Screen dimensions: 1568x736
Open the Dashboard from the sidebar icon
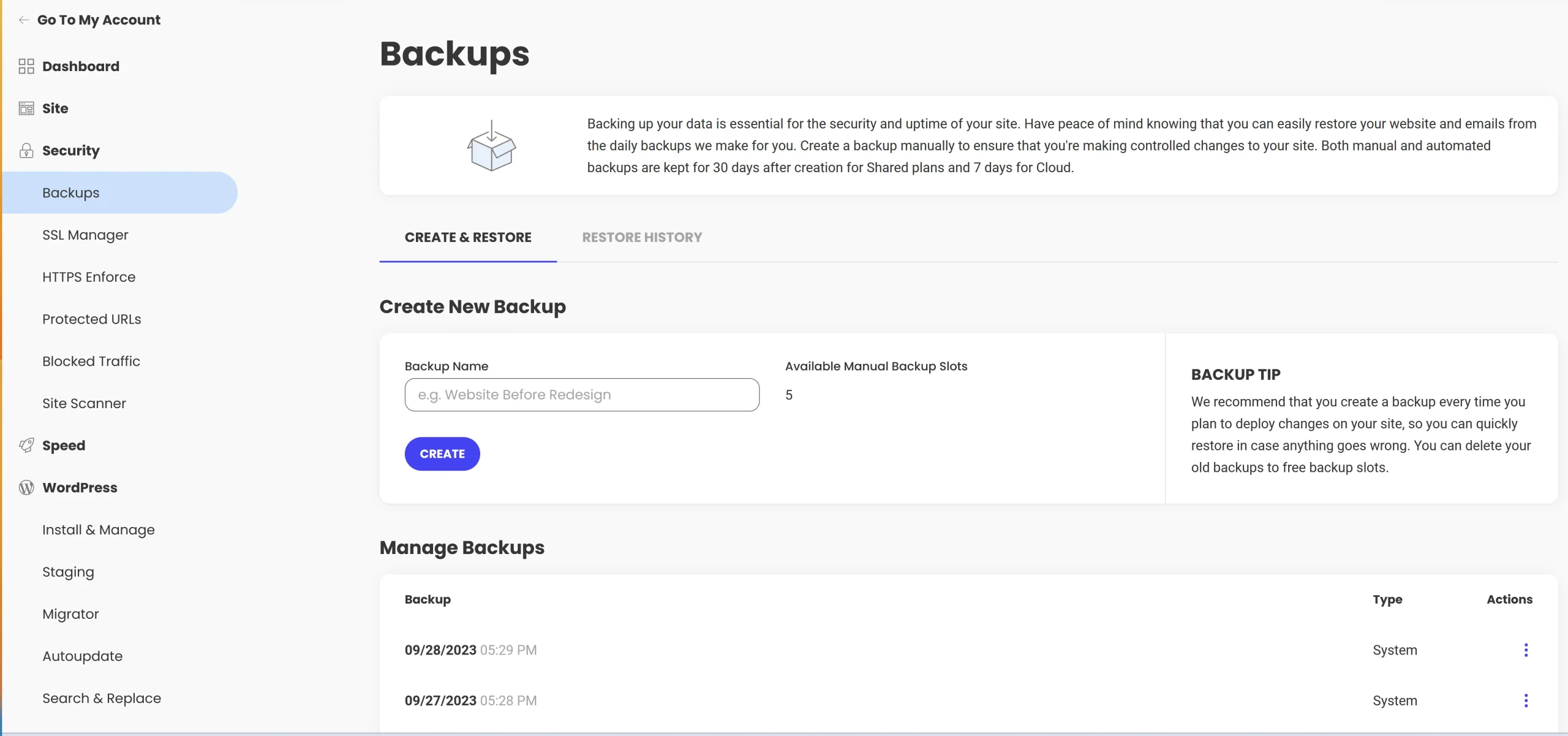pyautogui.click(x=26, y=66)
